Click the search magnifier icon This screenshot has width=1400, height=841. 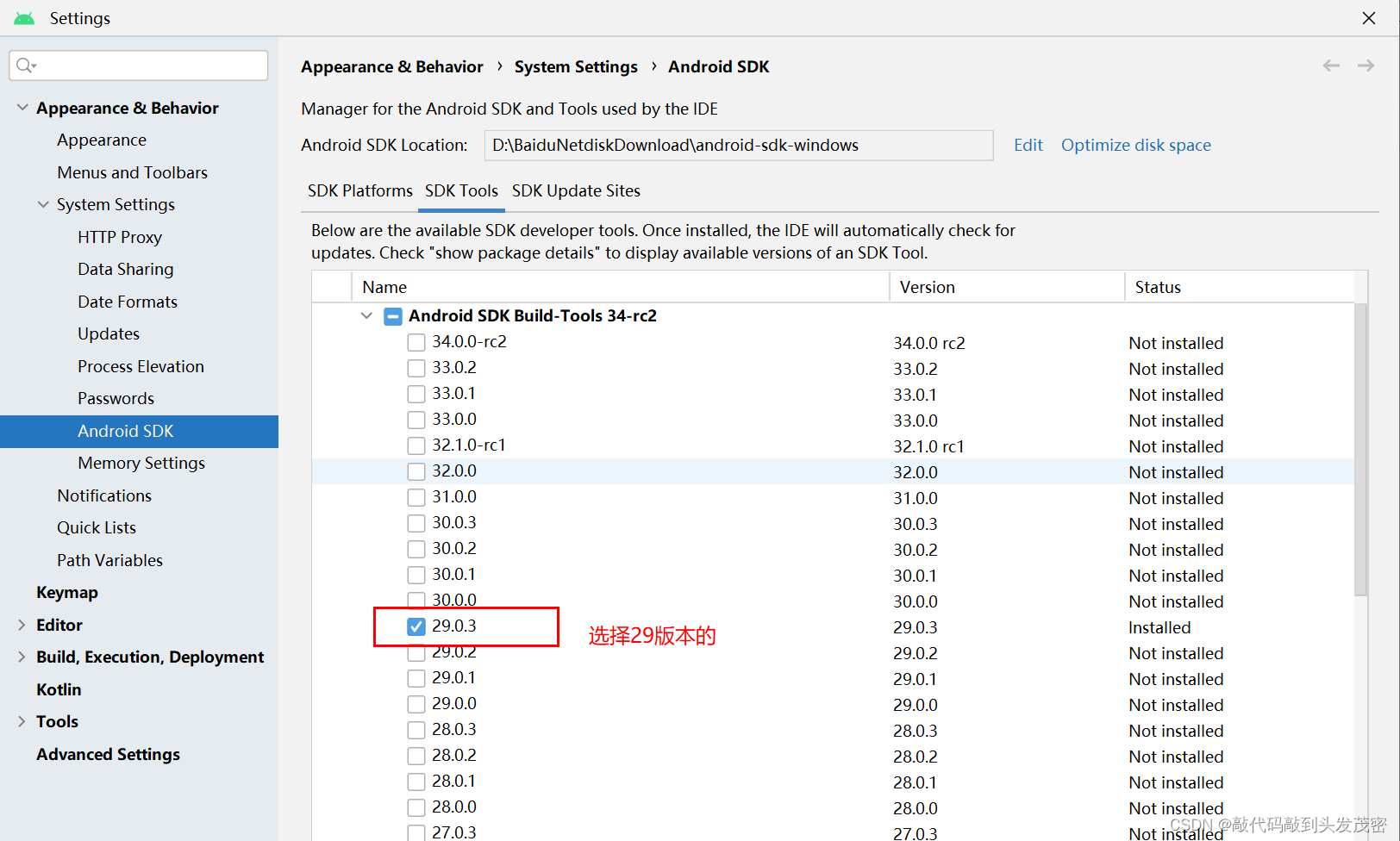pyautogui.click(x=25, y=65)
